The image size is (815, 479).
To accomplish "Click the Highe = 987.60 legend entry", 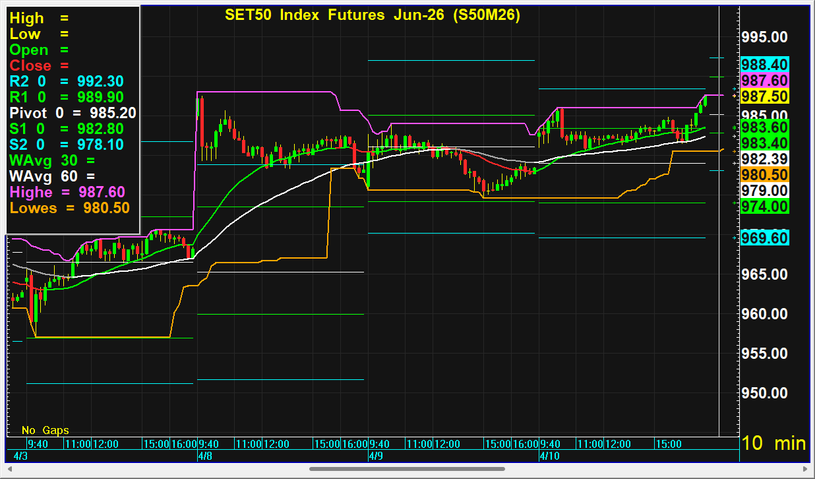I will click(67, 191).
